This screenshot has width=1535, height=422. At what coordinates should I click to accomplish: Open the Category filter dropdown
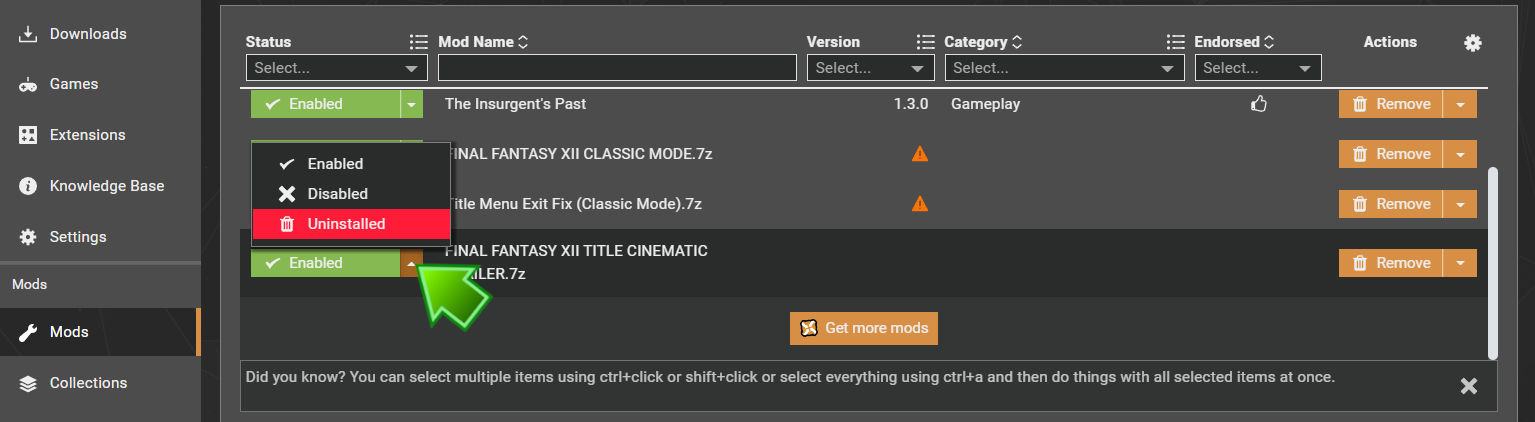coord(1064,68)
